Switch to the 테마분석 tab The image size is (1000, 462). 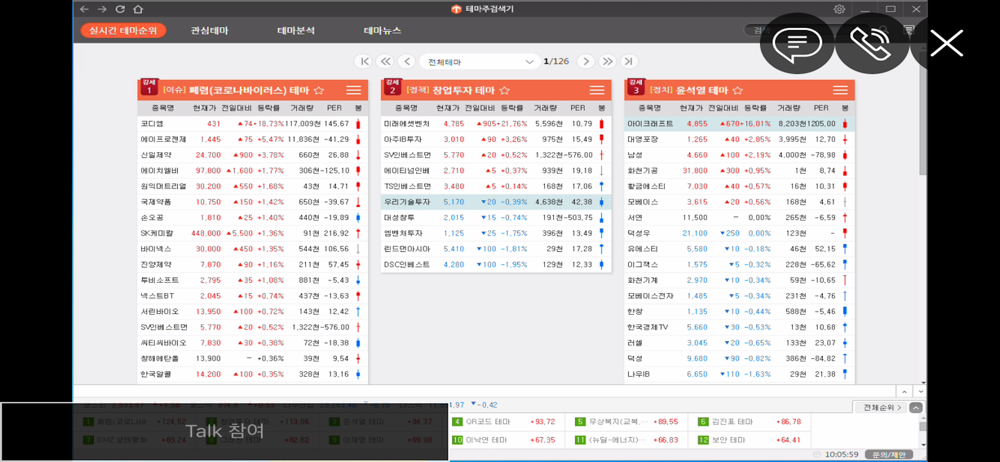click(x=296, y=31)
